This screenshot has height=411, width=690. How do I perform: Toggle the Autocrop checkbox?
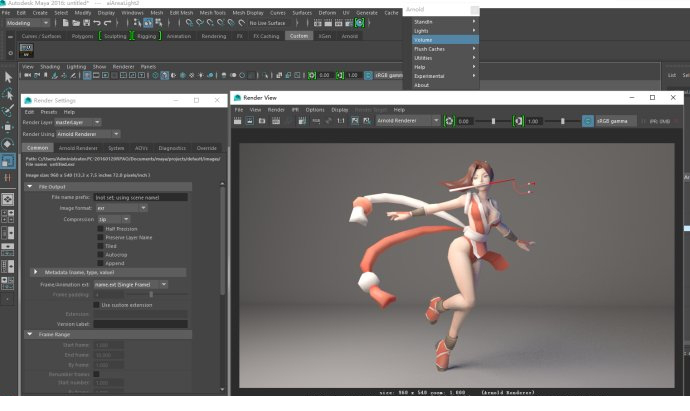coord(100,254)
